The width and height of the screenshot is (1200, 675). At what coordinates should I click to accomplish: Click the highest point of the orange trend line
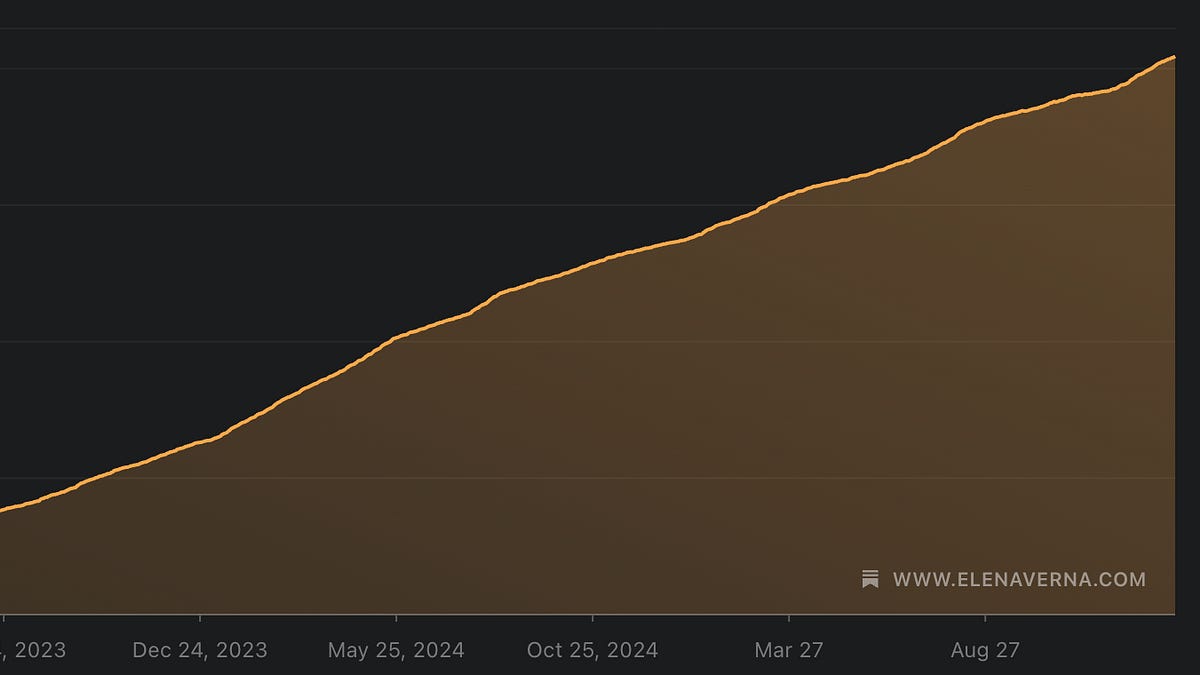coord(1175,57)
